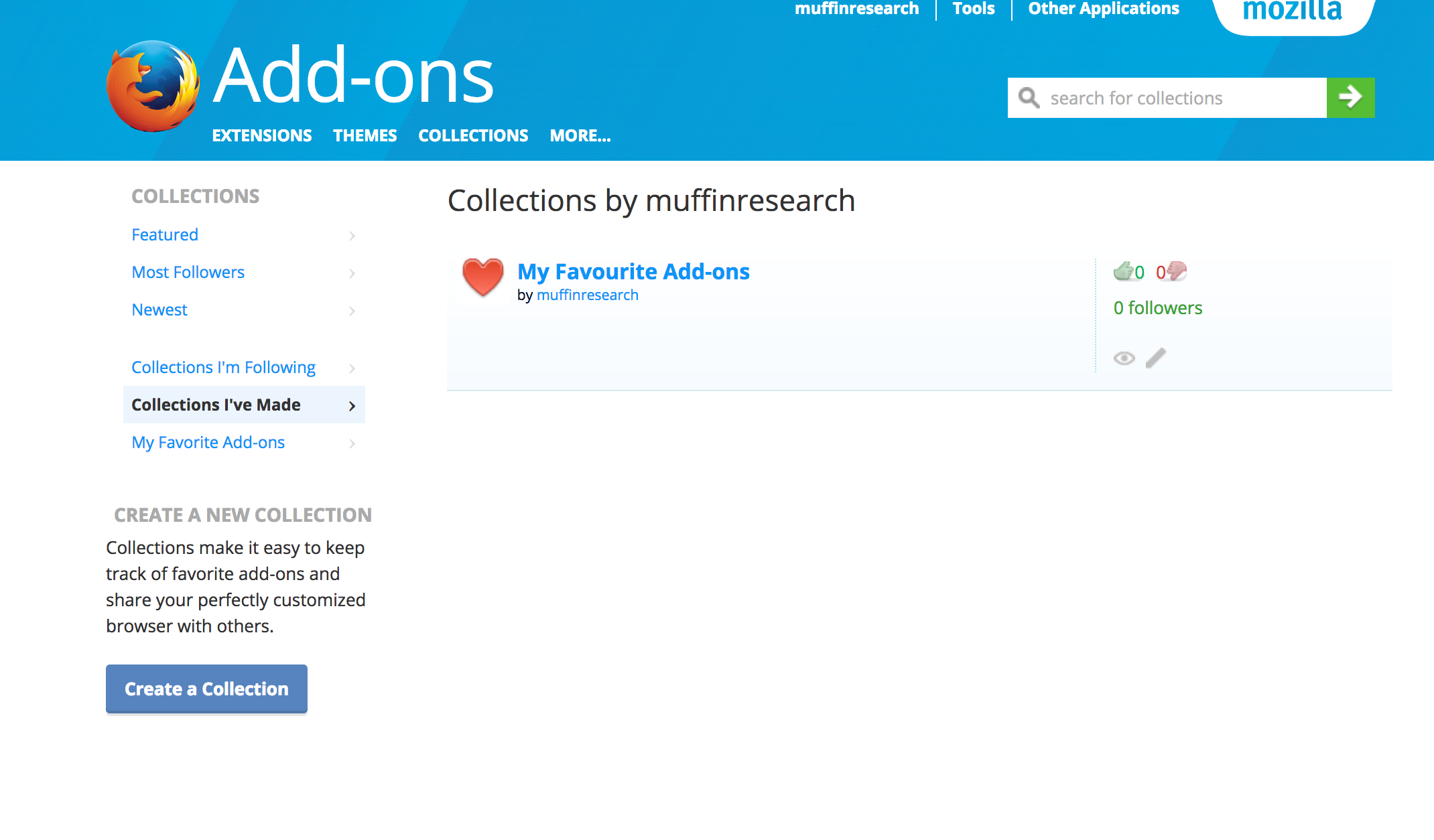Submit search with green arrow button
This screenshot has width=1434, height=840.
point(1350,98)
